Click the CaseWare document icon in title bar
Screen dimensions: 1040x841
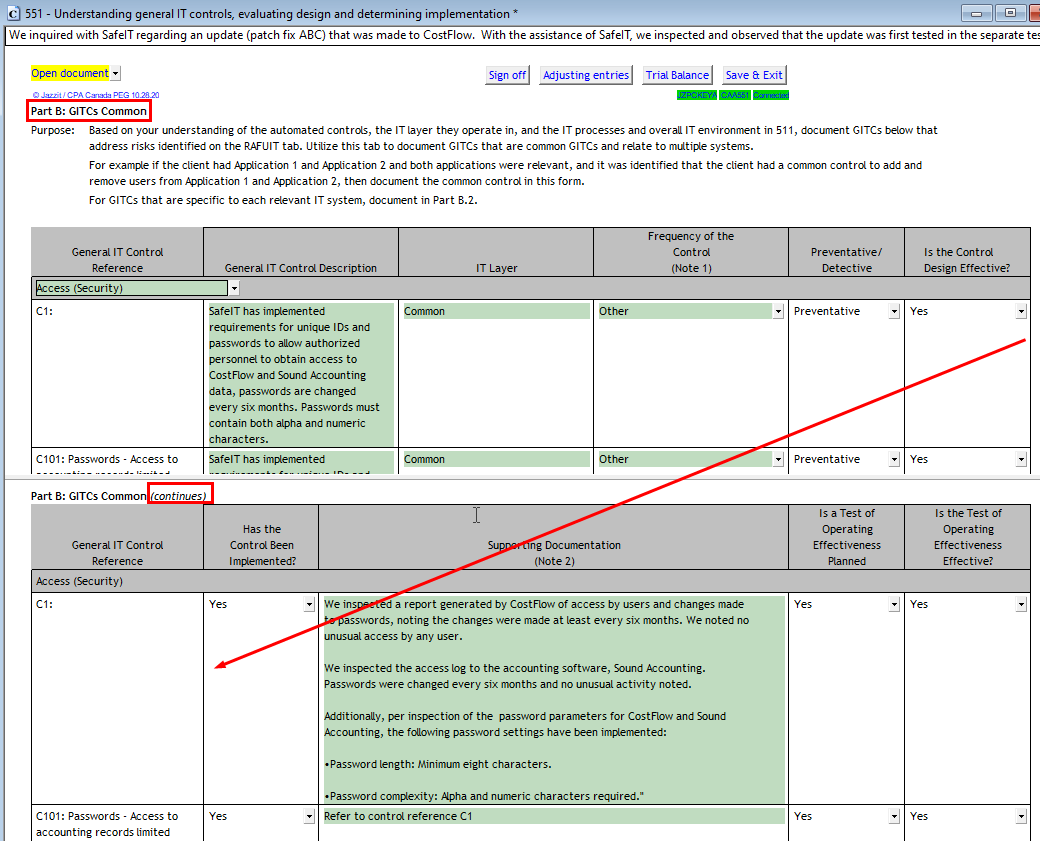[x=13, y=13]
